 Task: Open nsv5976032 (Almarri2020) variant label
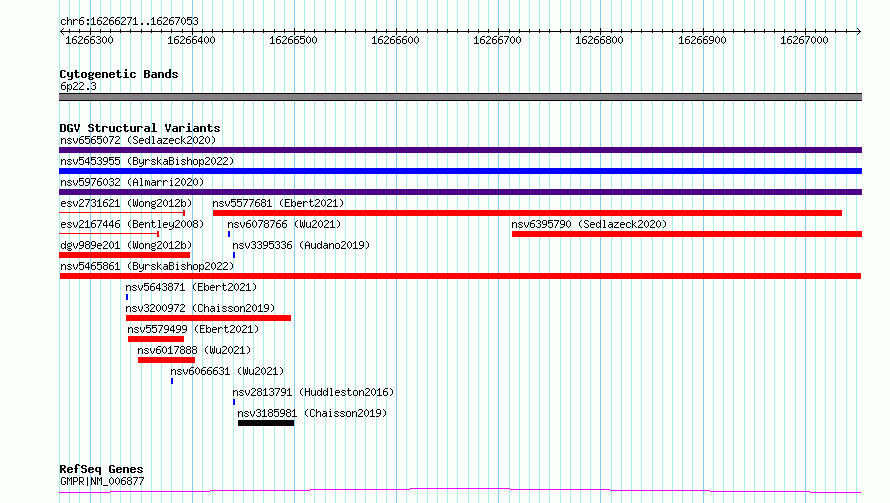(x=132, y=182)
